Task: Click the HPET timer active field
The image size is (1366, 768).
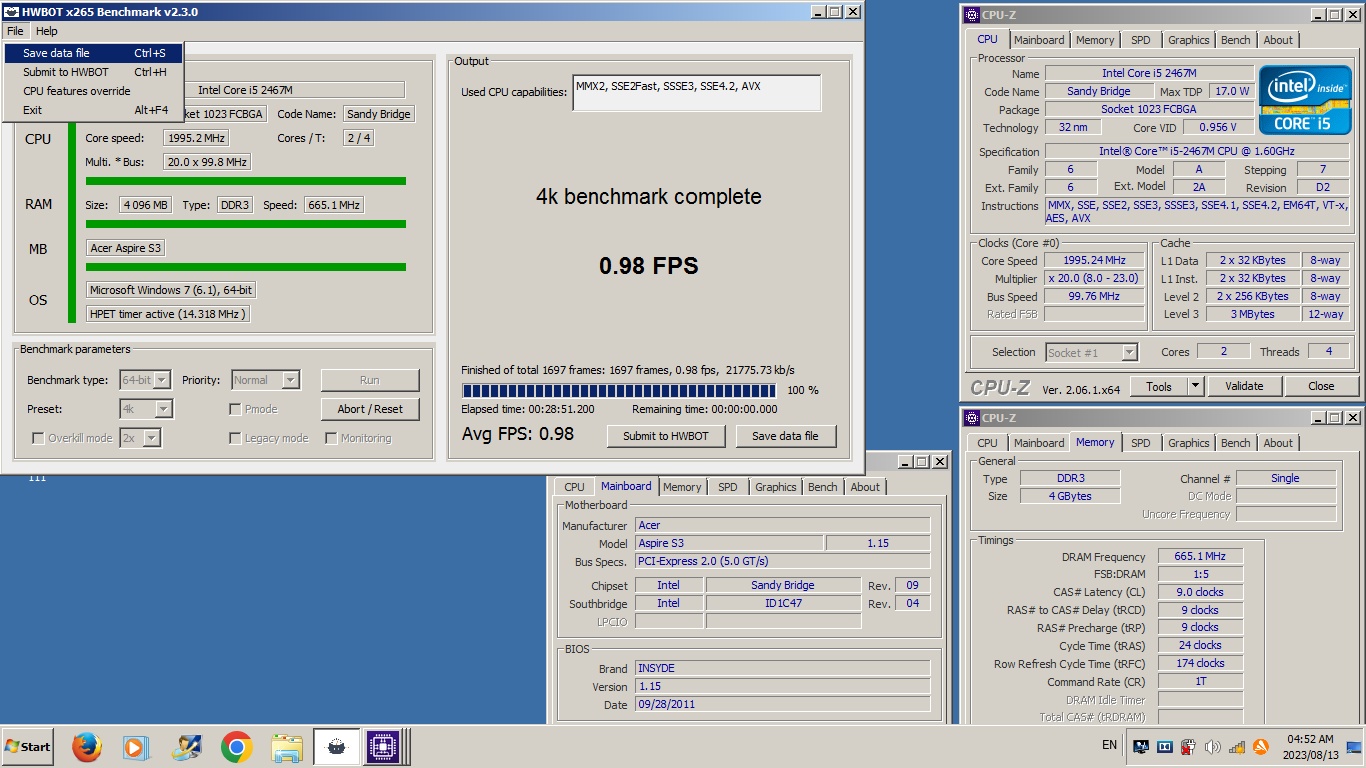Action: point(167,314)
